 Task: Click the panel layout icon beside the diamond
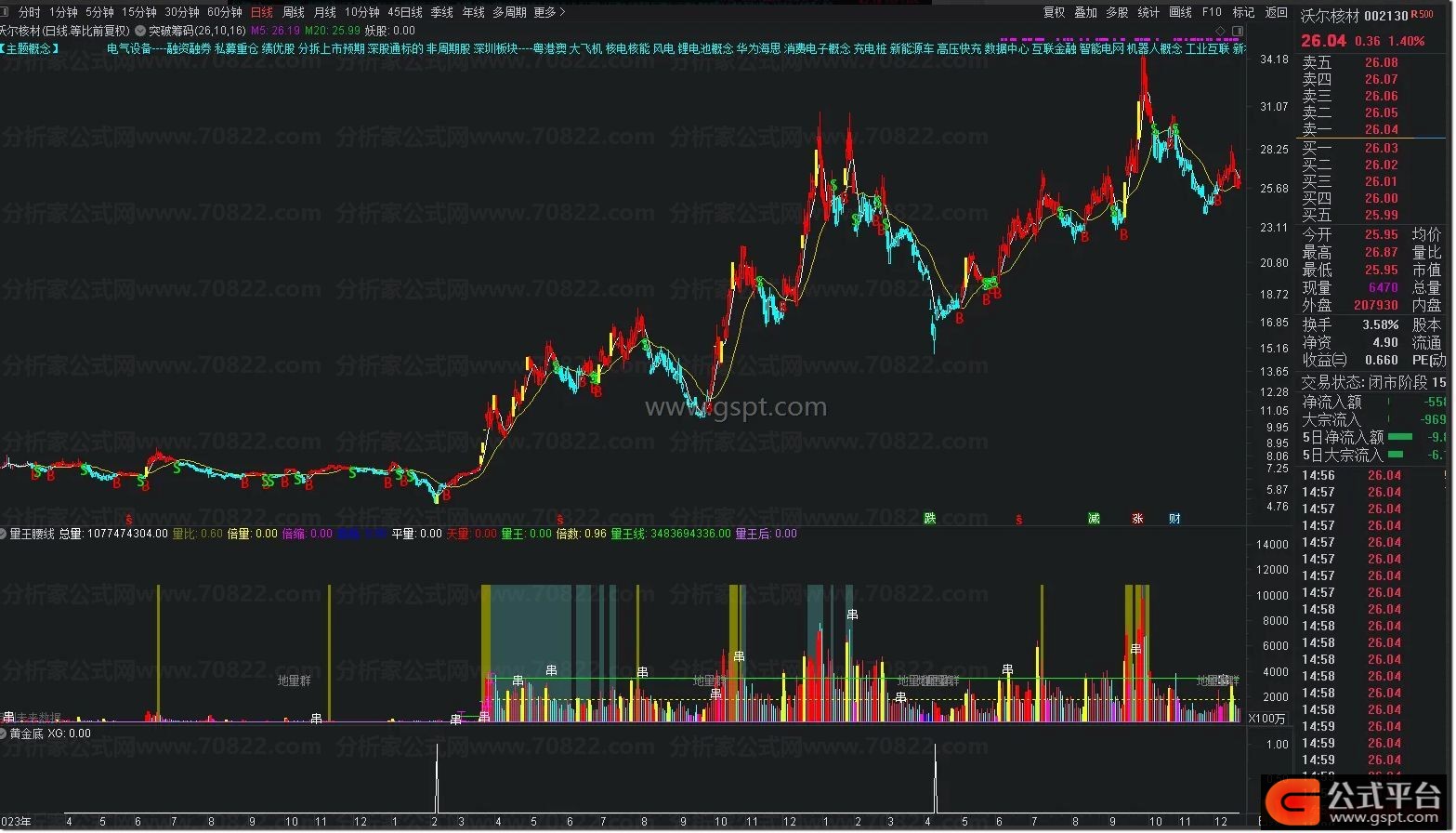1237,31
